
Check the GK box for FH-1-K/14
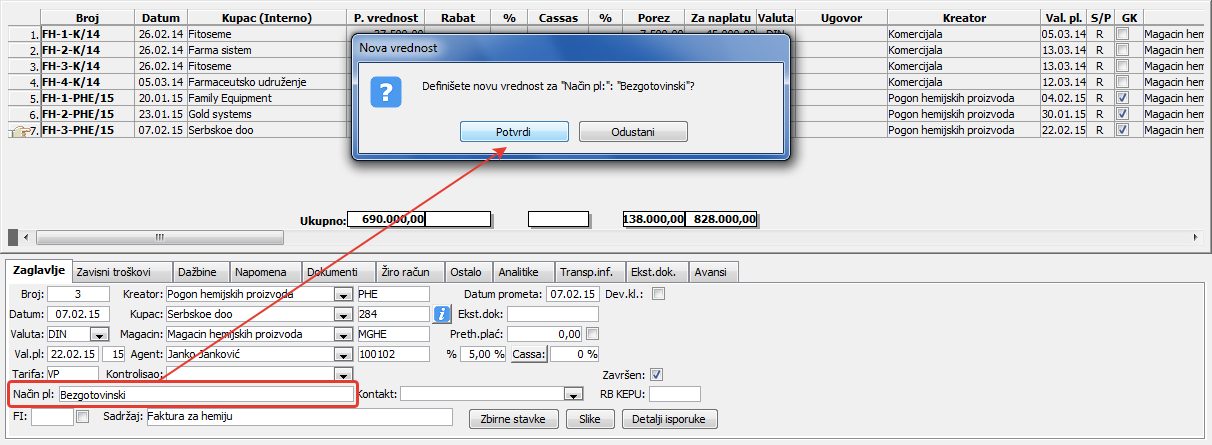(1122, 34)
